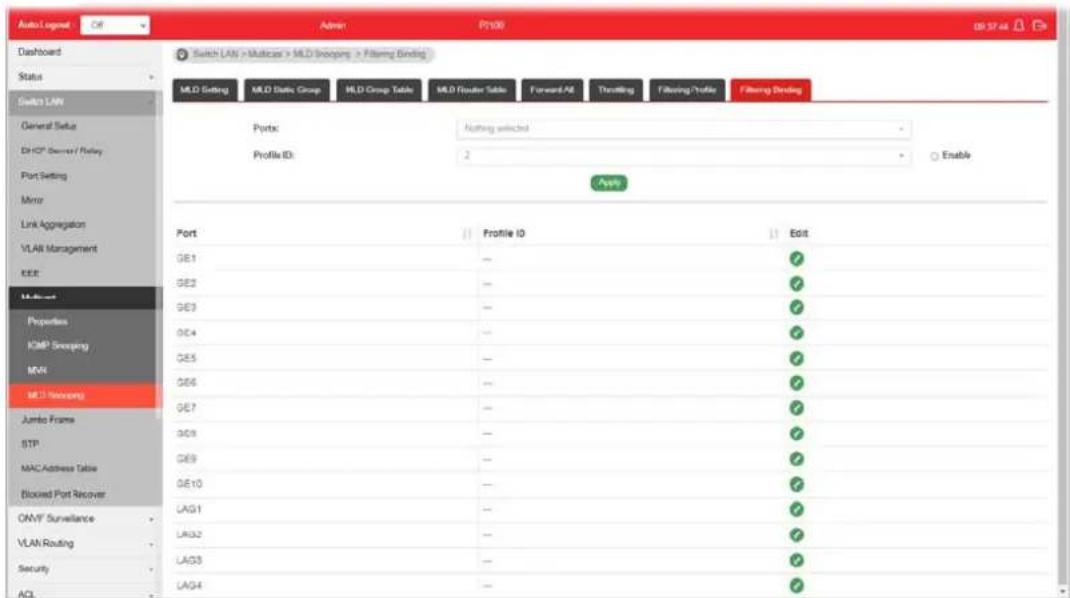Image resolution: width=1070 pixels, height=598 pixels.
Task: Open Multicast Properties page
Action: click(47, 322)
